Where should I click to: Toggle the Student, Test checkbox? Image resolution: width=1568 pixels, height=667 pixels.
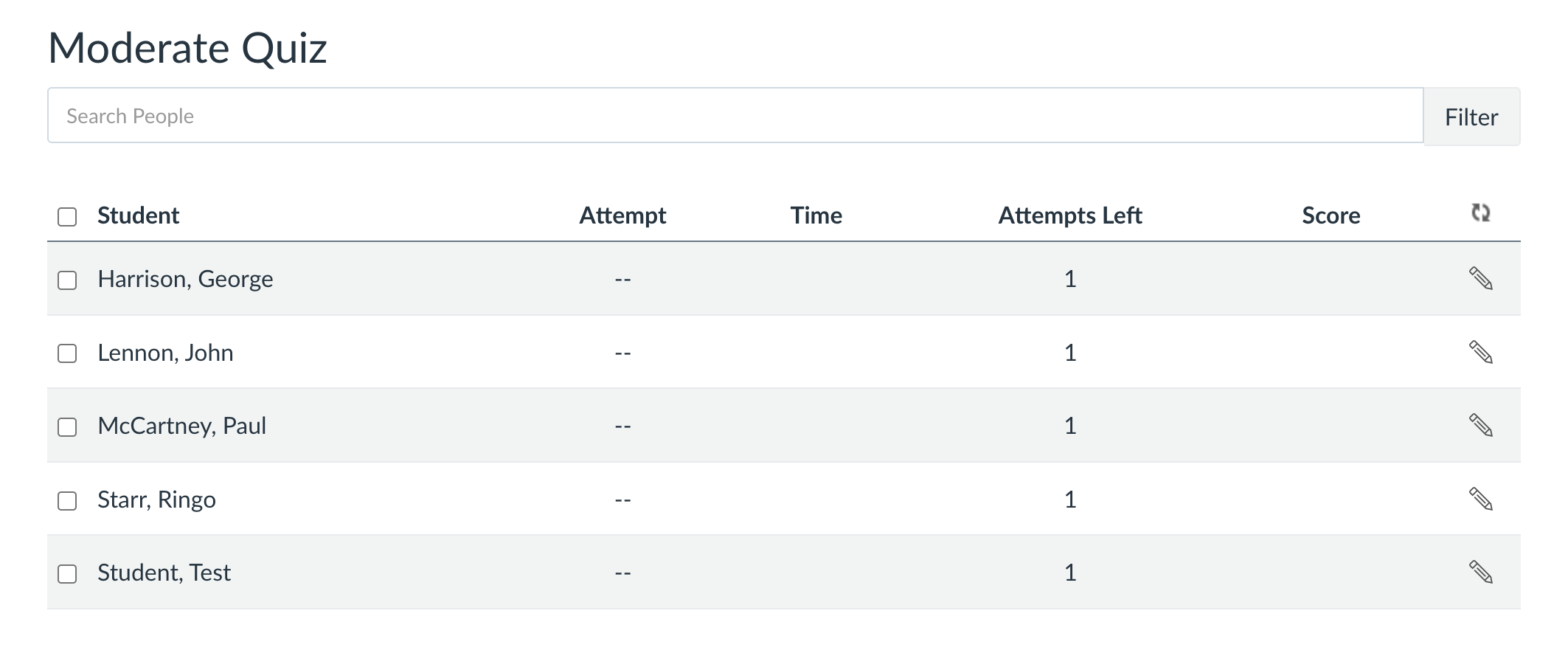click(67, 574)
